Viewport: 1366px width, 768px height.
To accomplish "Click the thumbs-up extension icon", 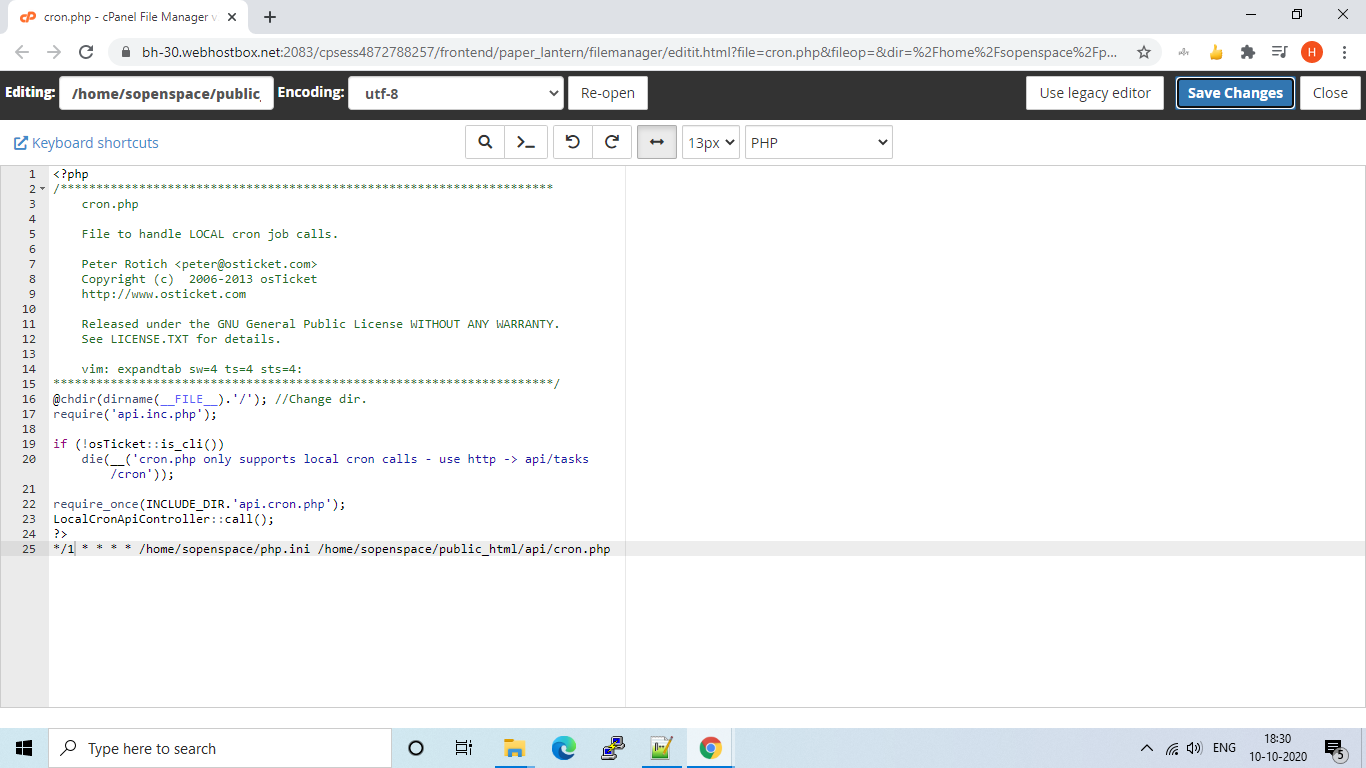I will (1216, 52).
